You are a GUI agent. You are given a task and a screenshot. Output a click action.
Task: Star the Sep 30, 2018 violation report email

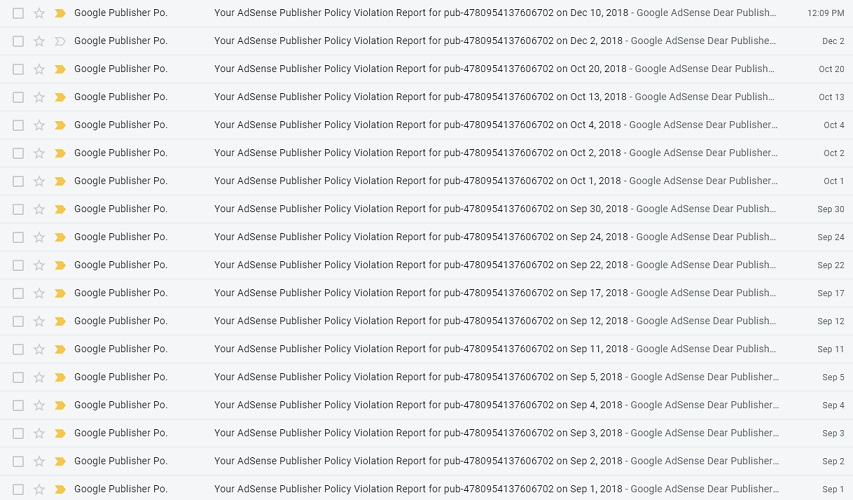tap(39, 209)
